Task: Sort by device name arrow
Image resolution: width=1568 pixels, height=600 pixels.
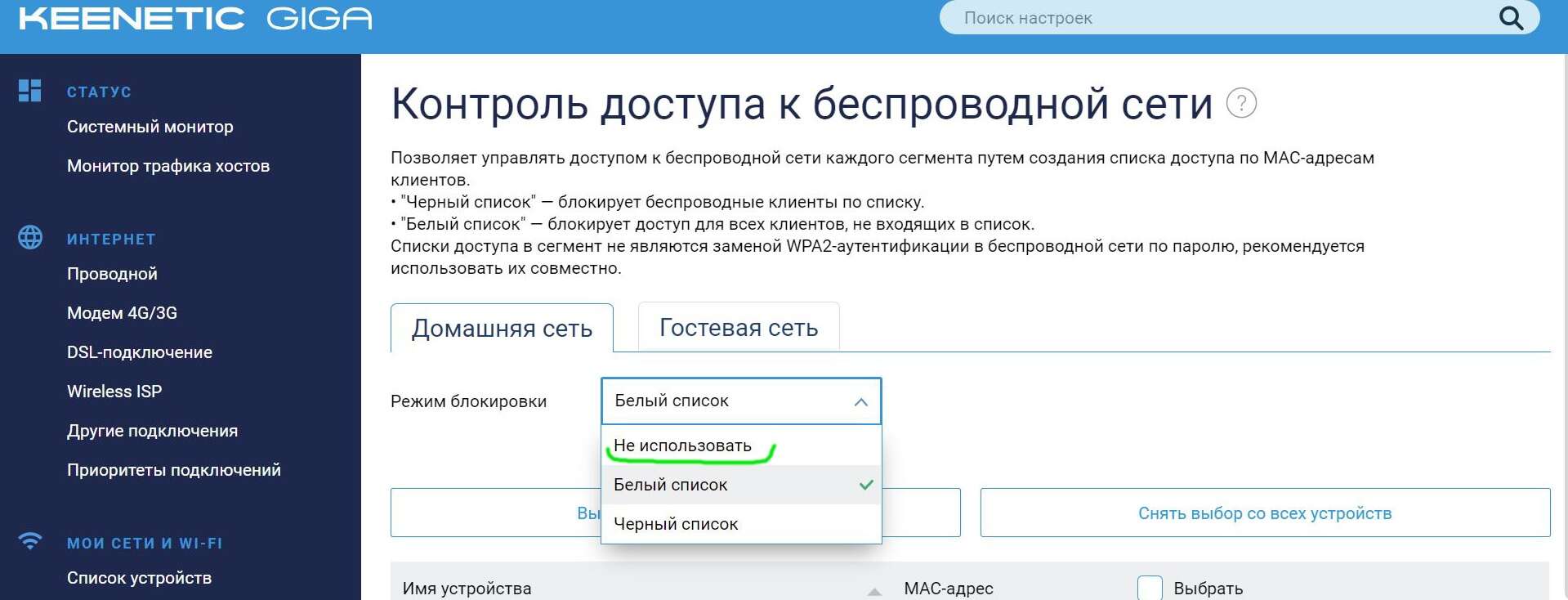Action: (874, 591)
